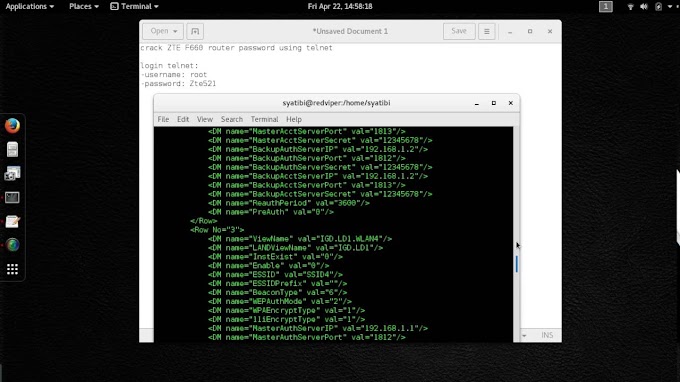Screen dimensions: 680x382
Task: Toggle the INS insert mode indicator
Action: tap(547, 335)
